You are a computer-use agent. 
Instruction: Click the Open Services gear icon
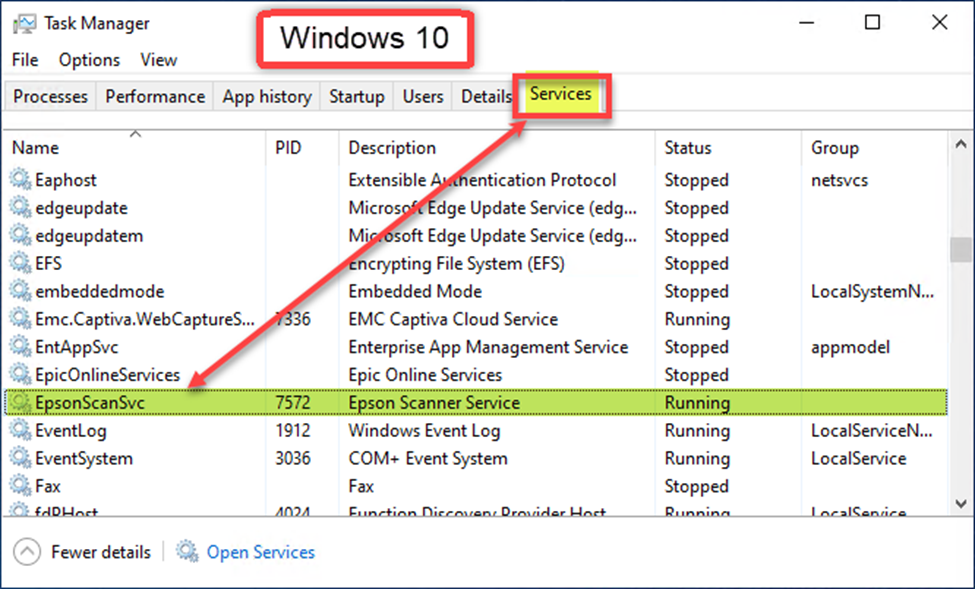click(x=186, y=552)
